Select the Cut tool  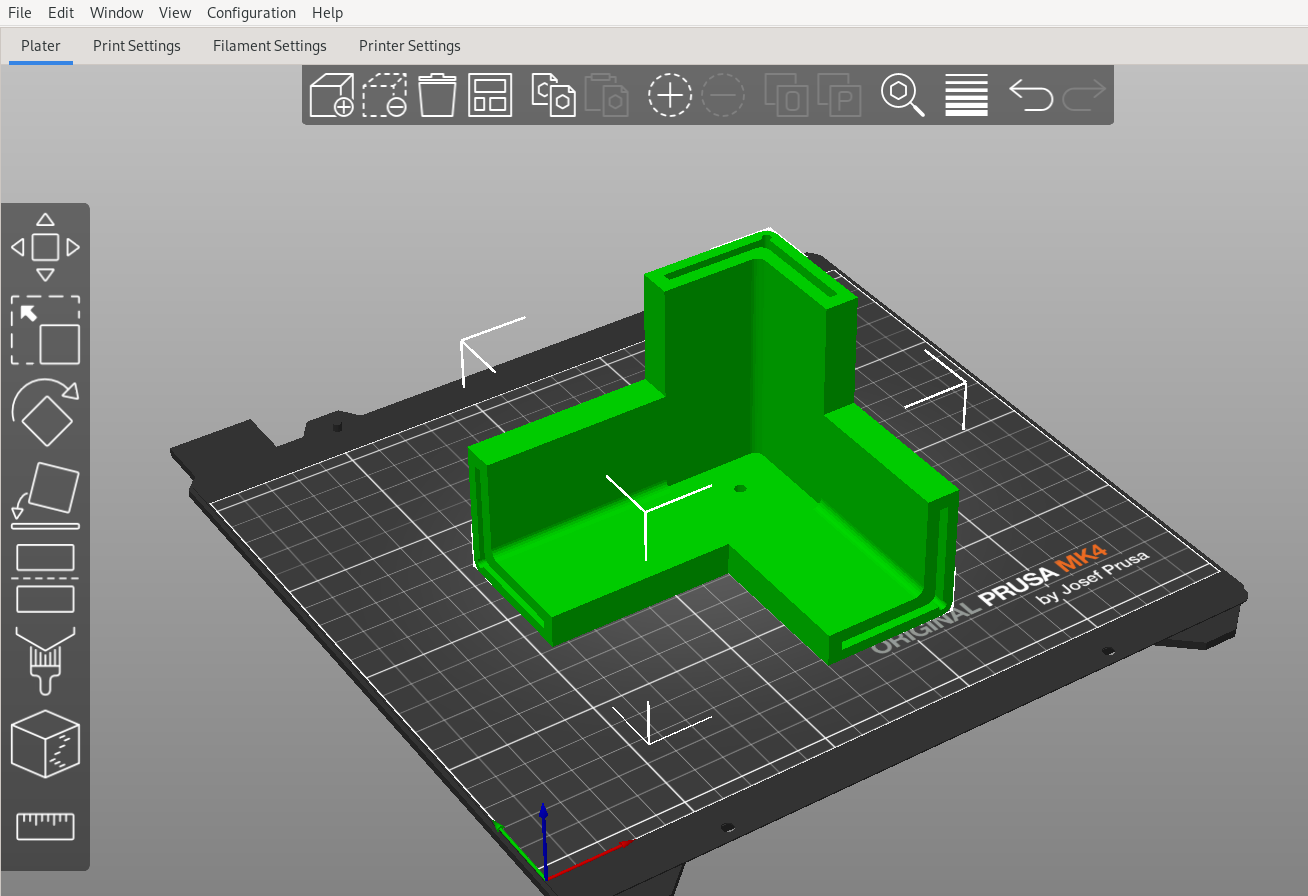pos(45,578)
